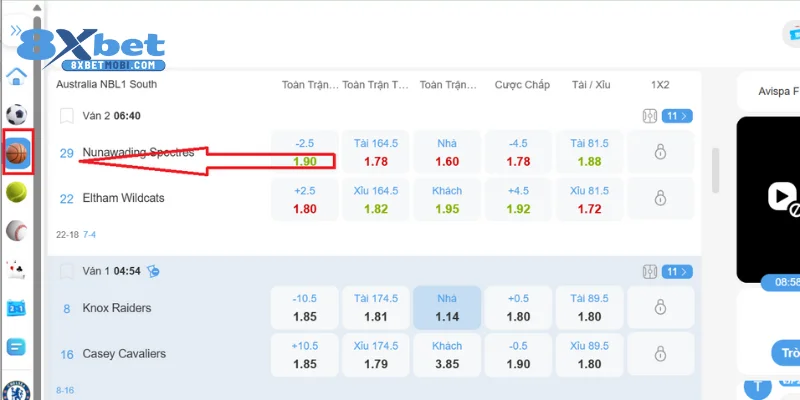Select +4.5 handicap odds 1.92

518,199
